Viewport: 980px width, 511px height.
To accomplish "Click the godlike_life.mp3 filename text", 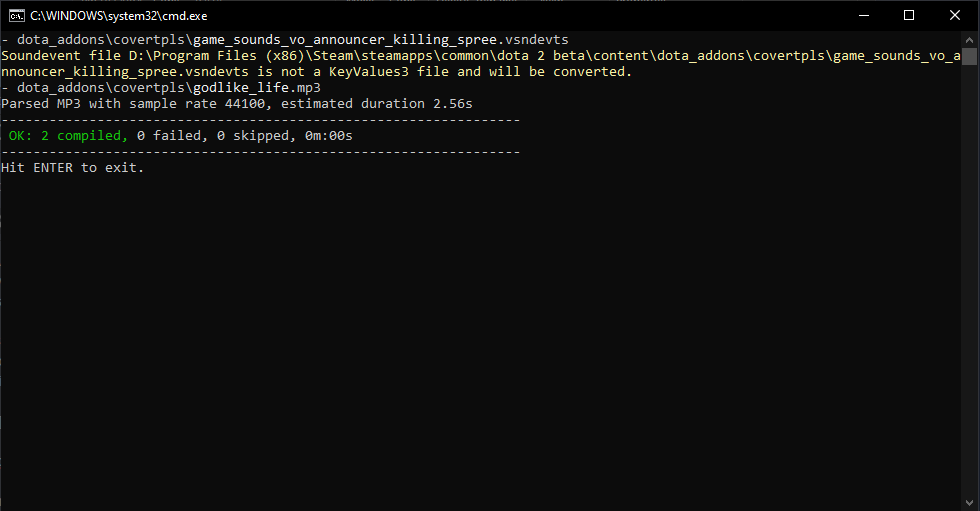I will tap(257, 88).
